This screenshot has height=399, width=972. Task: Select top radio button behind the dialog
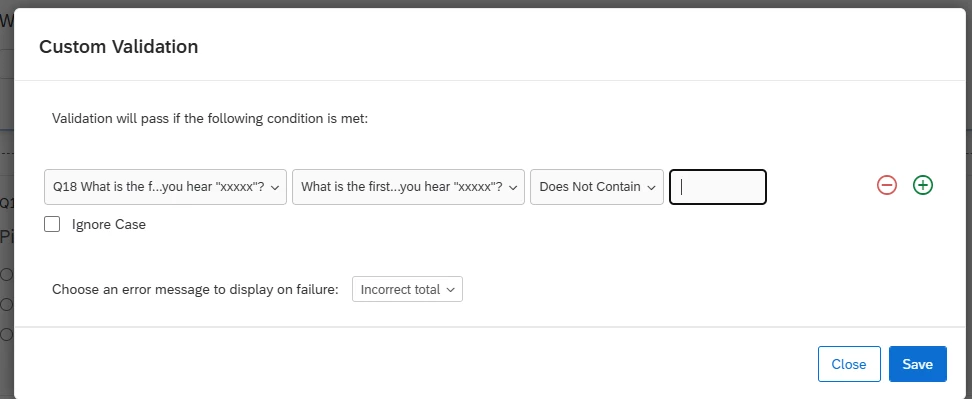pos(6,274)
